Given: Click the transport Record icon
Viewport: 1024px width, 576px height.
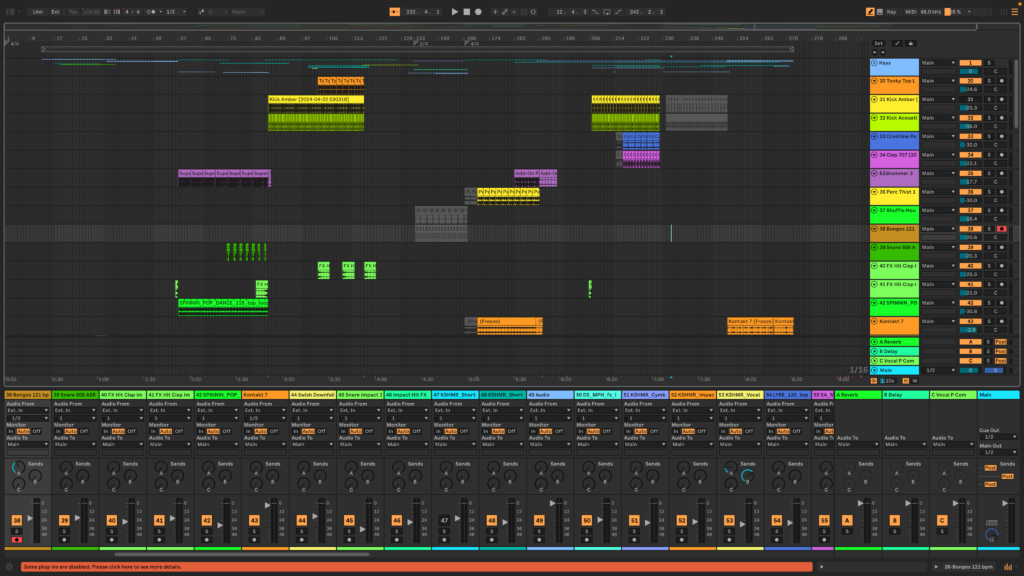Looking at the screenshot, I should [478, 10].
